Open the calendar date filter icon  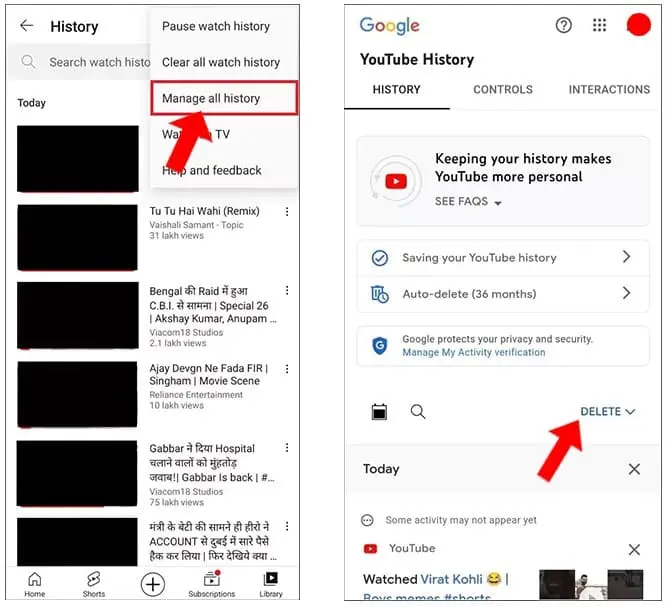(x=379, y=412)
